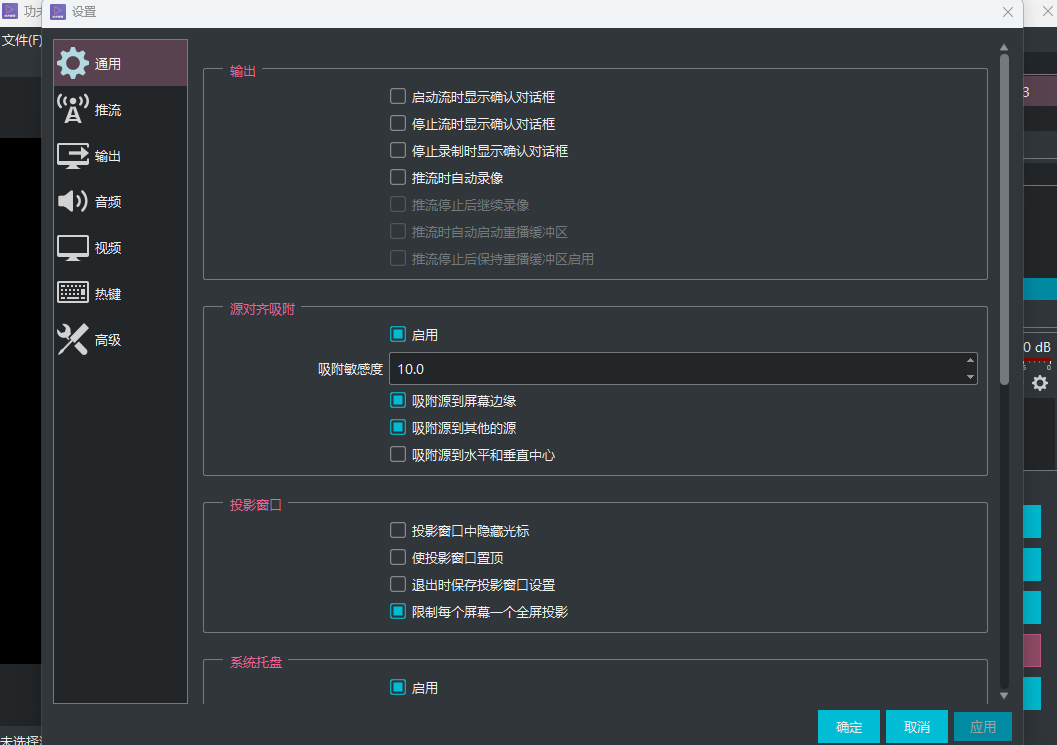1057x745 pixels.
Task: Open the 视频 video display icon
Action: tap(73, 247)
